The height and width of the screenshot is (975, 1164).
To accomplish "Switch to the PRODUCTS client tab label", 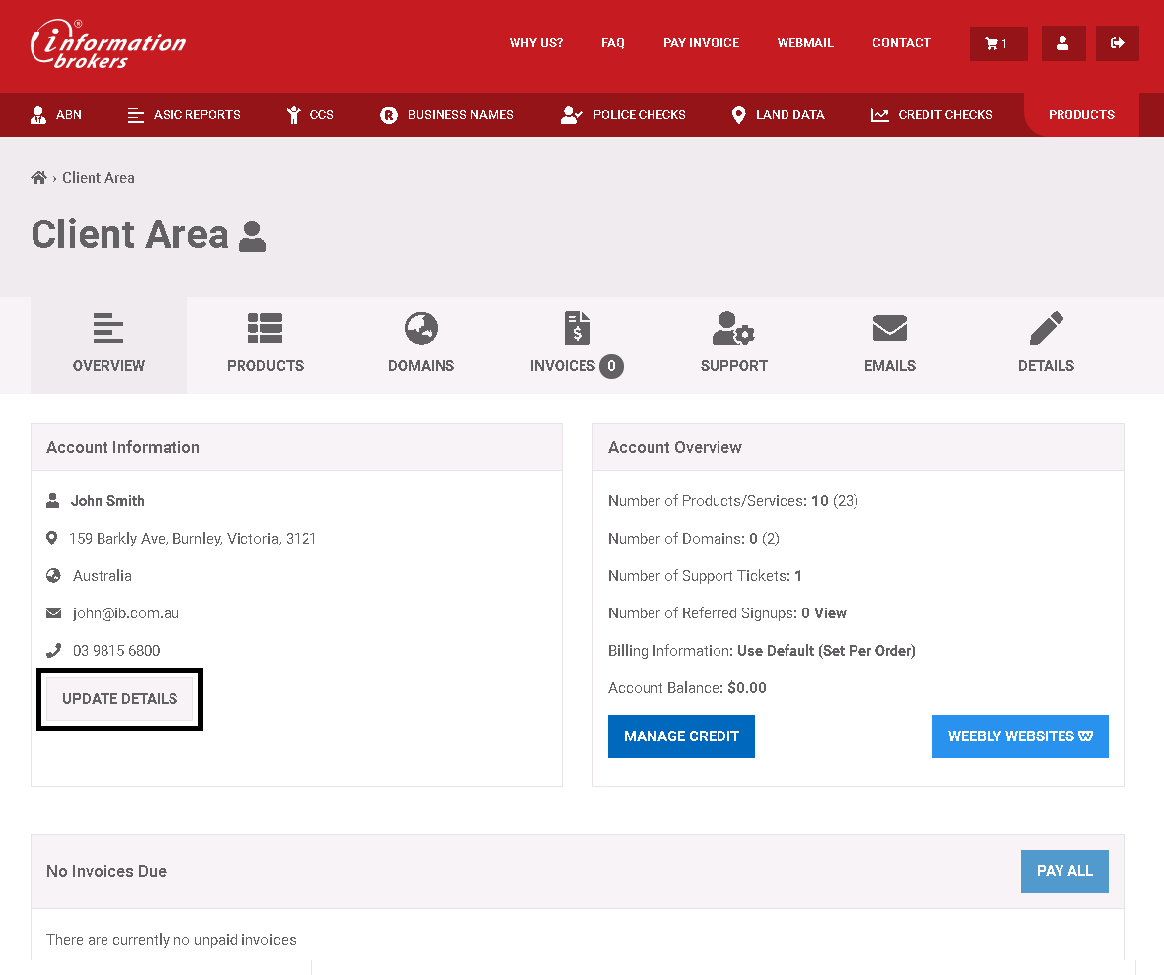I will (x=265, y=366).
